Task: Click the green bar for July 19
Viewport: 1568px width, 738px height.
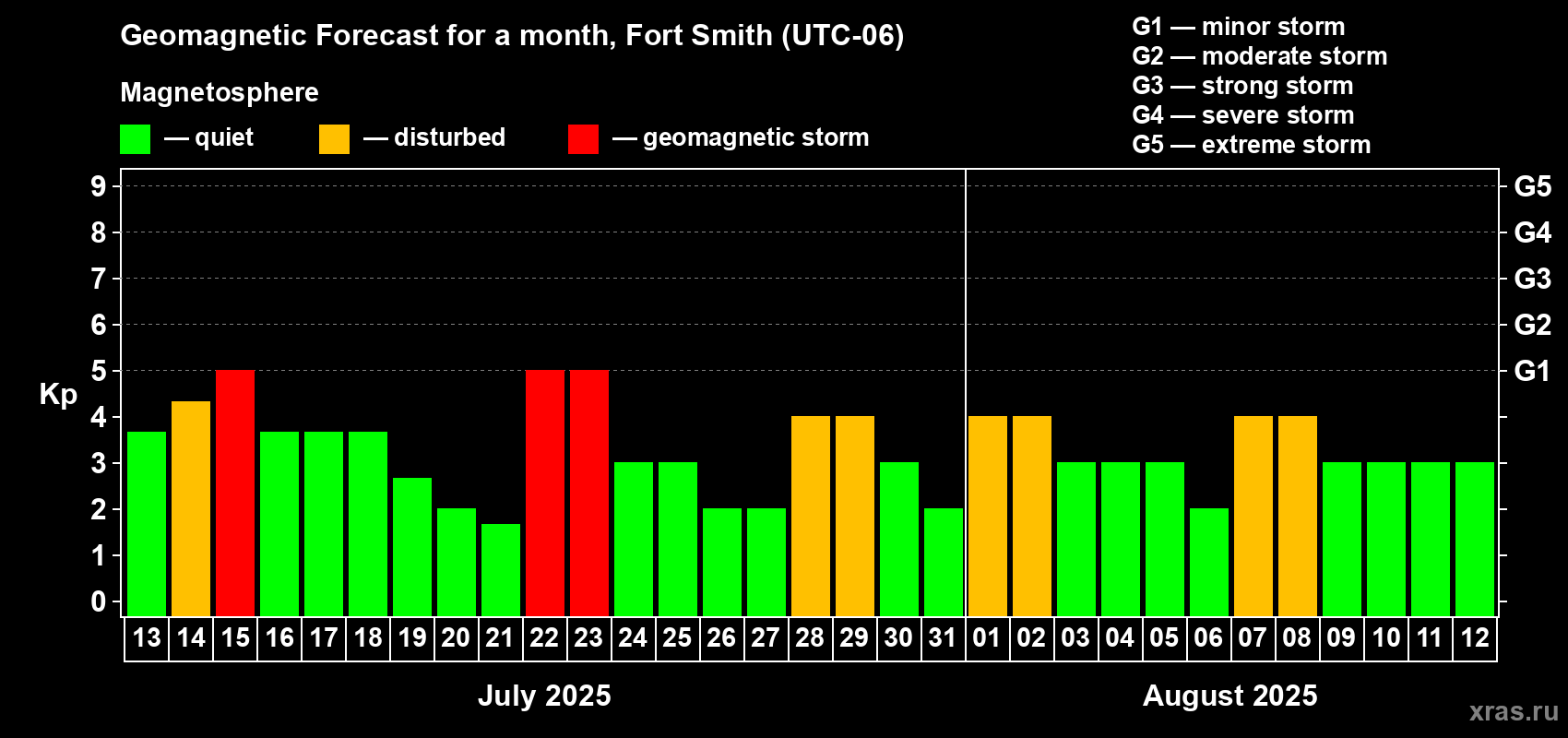Action: click(412, 547)
